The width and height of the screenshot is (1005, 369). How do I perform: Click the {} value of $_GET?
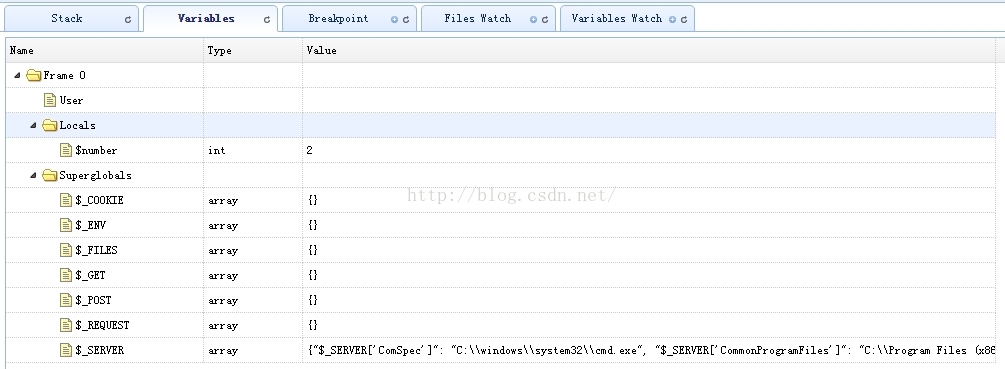click(x=313, y=275)
